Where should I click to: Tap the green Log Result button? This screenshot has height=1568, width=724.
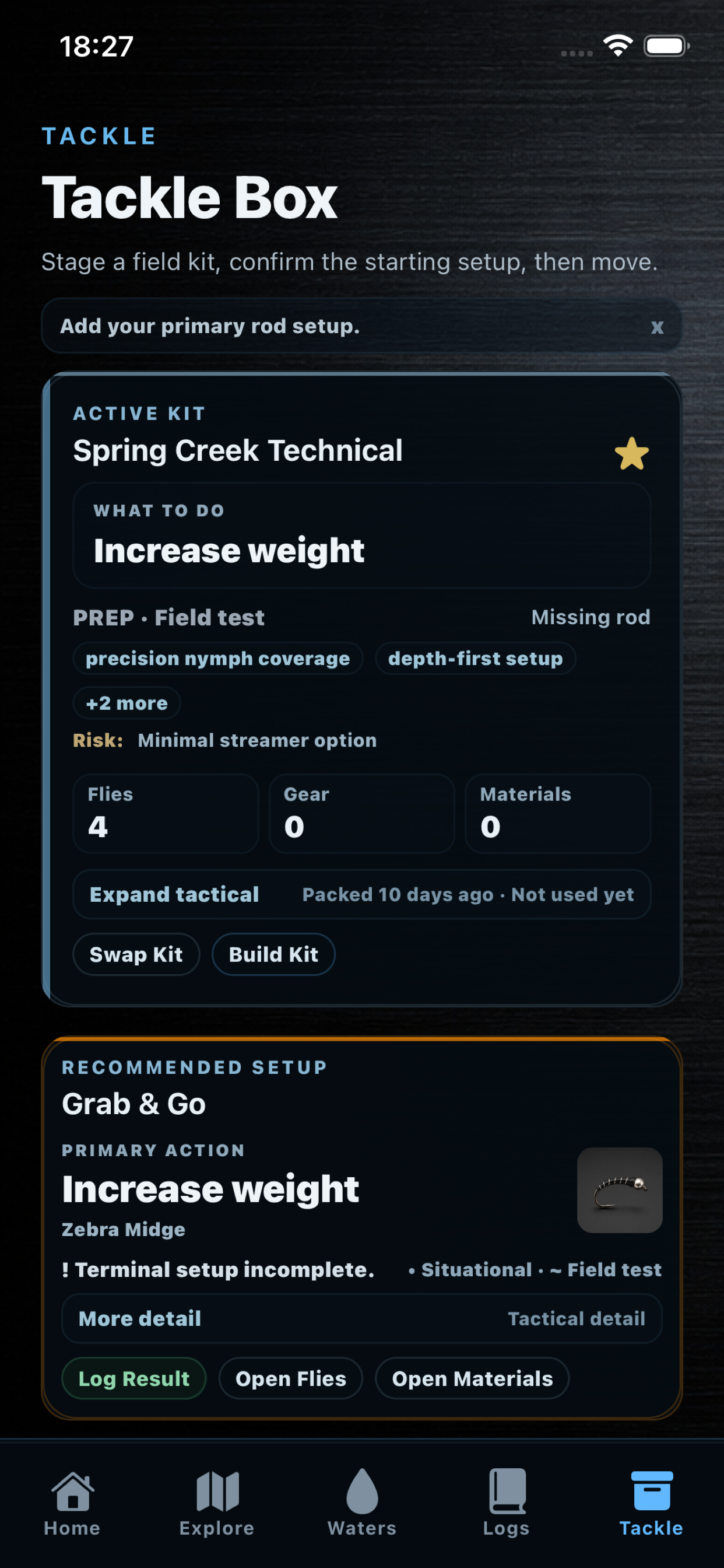click(134, 1378)
